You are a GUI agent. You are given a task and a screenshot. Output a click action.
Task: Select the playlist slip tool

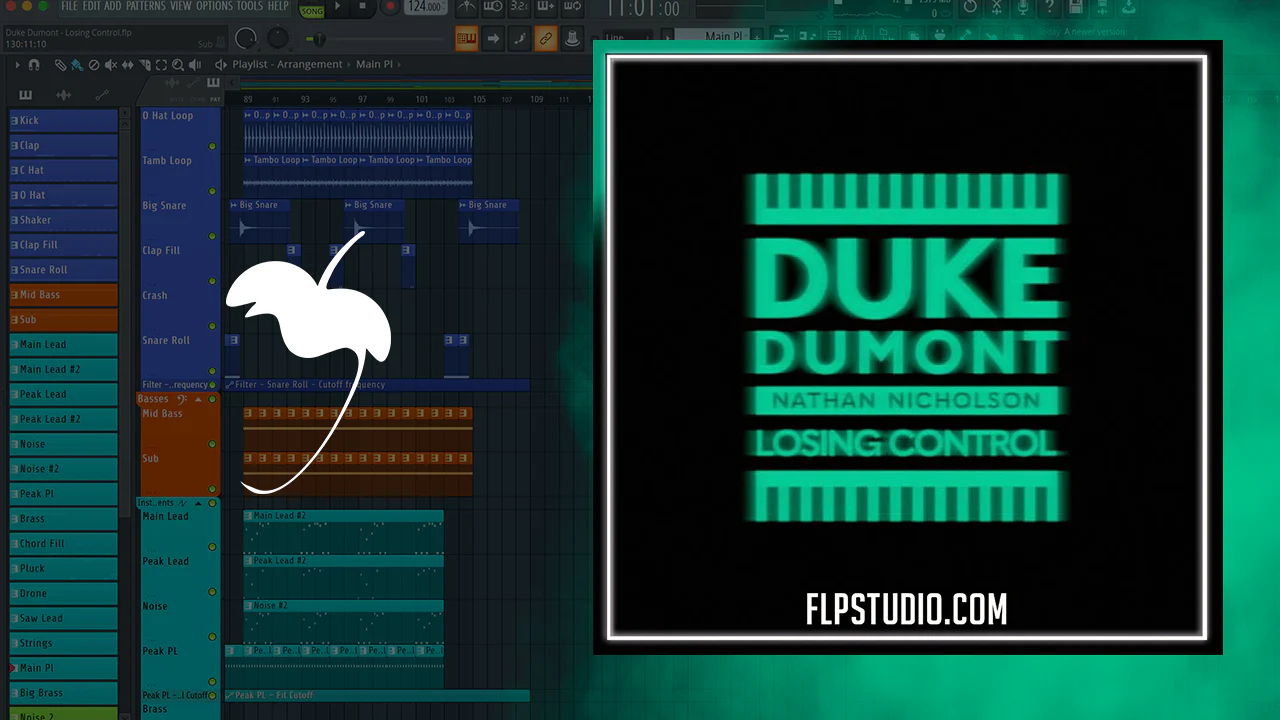tap(128, 65)
